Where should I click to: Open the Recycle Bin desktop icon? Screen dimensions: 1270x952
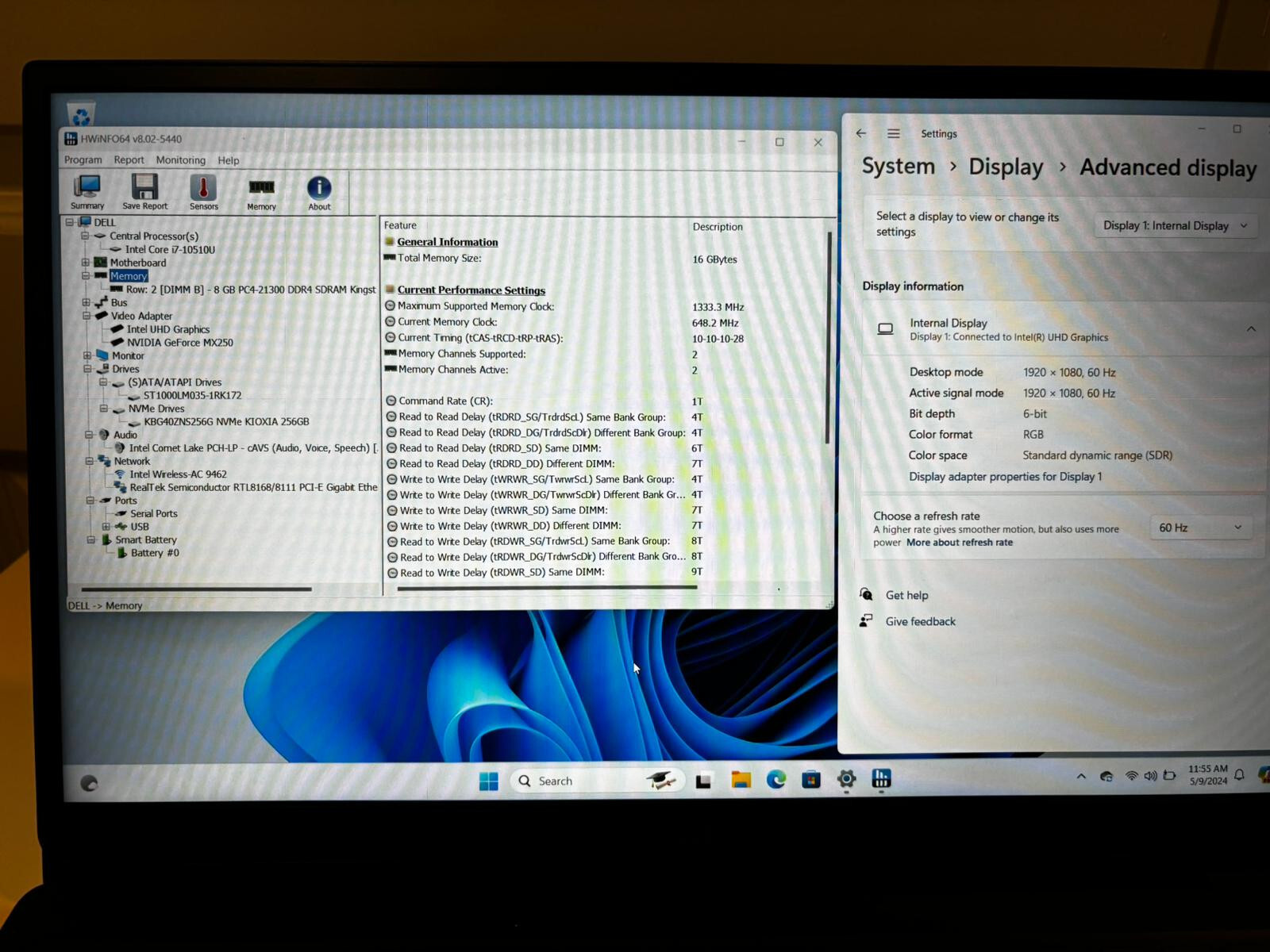coord(81,115)
